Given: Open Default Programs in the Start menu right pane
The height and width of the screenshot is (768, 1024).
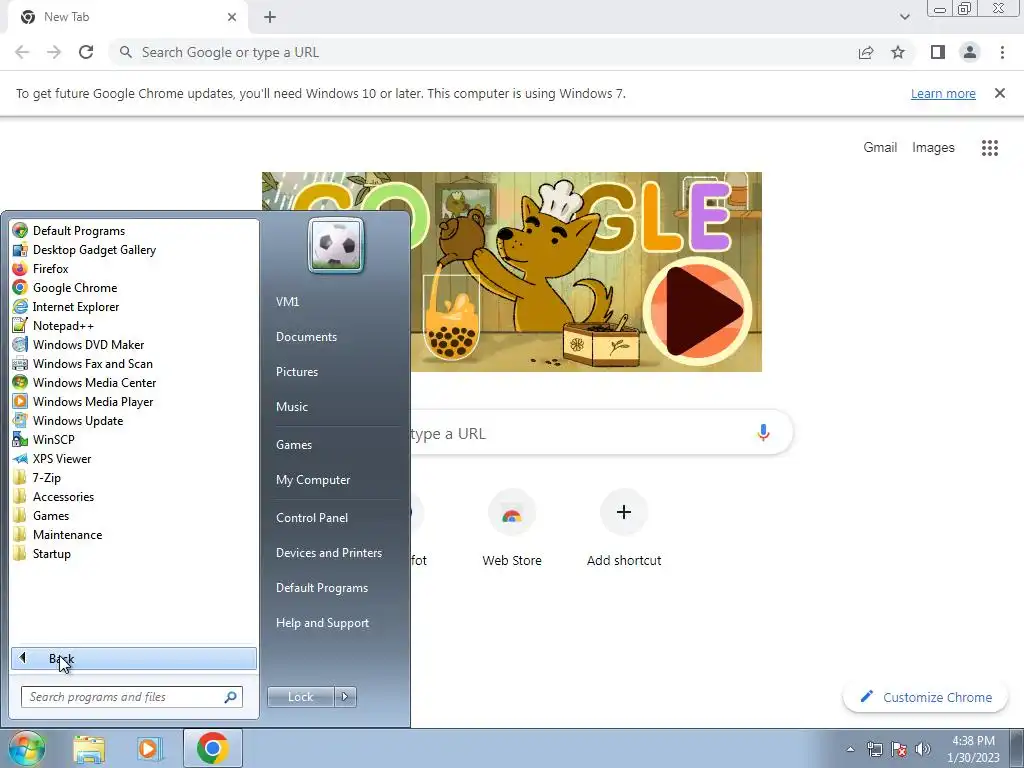Looking at the screenshot, I should (x=322, y=588).
